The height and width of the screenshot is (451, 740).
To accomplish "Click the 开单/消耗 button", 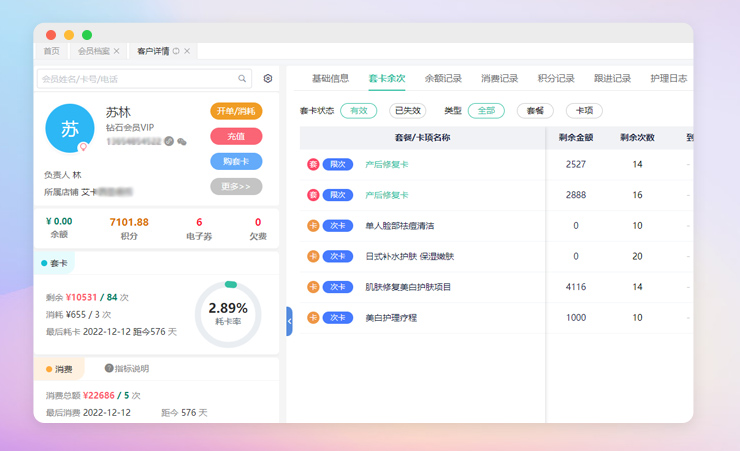I will click(x=236, y=111).
